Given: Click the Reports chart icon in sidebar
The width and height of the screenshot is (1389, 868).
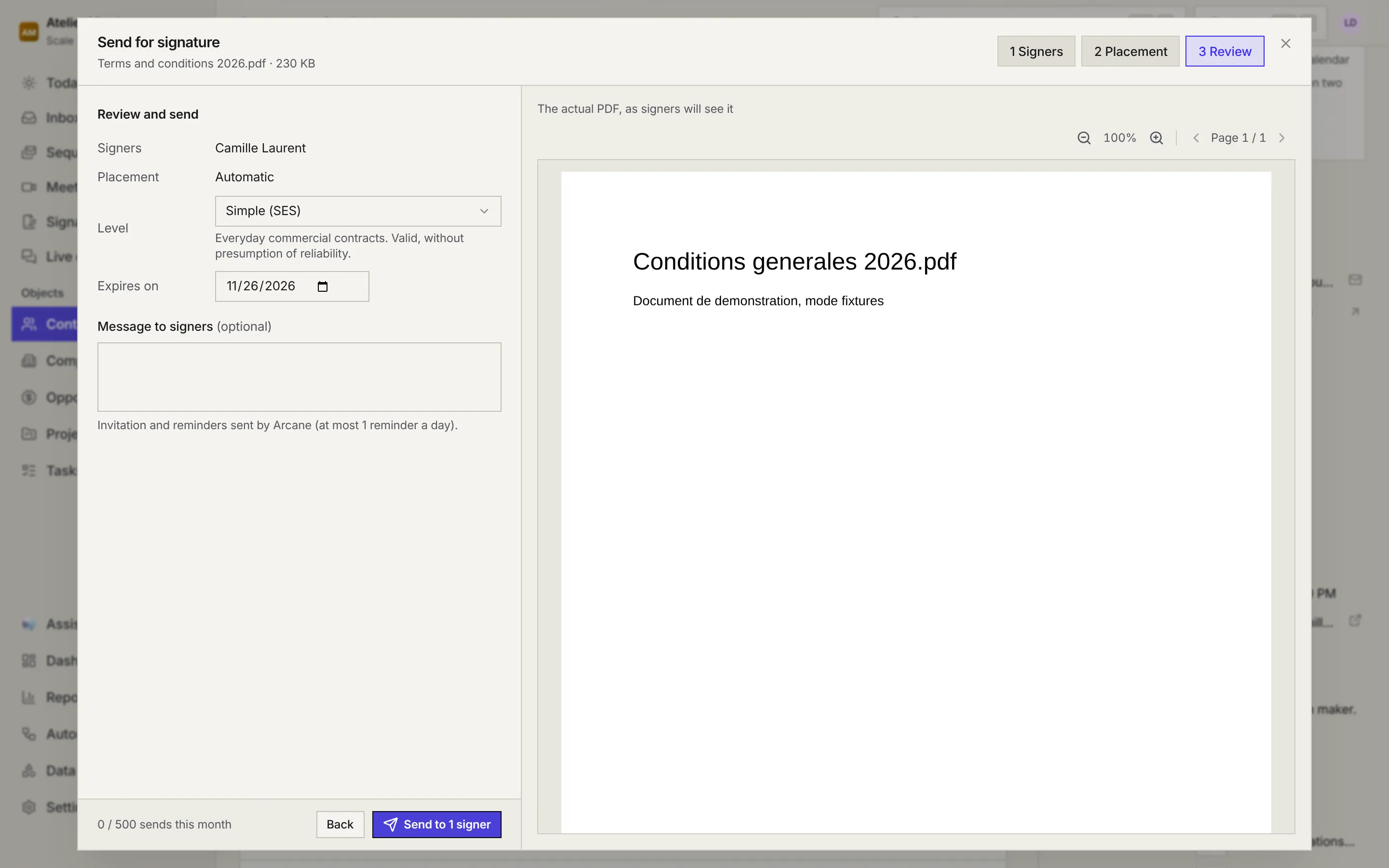Looking at the screenshot, I should (x=29, y=697).
